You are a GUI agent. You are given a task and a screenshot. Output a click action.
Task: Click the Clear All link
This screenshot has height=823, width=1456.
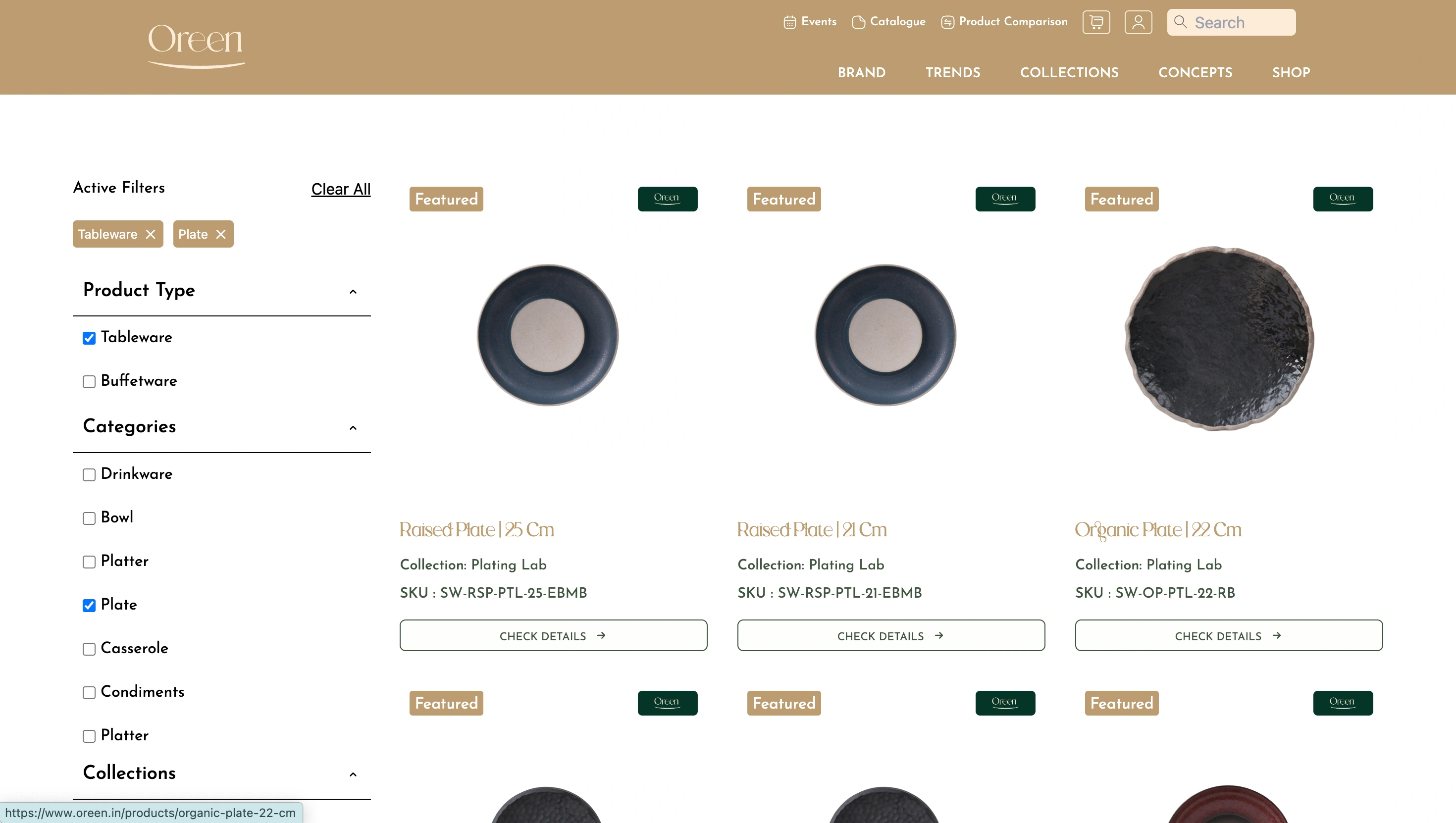pos(340,189)
